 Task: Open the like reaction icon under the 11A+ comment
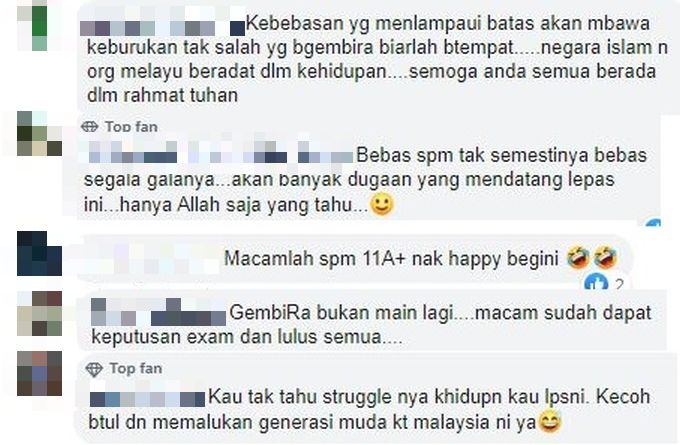596,283
